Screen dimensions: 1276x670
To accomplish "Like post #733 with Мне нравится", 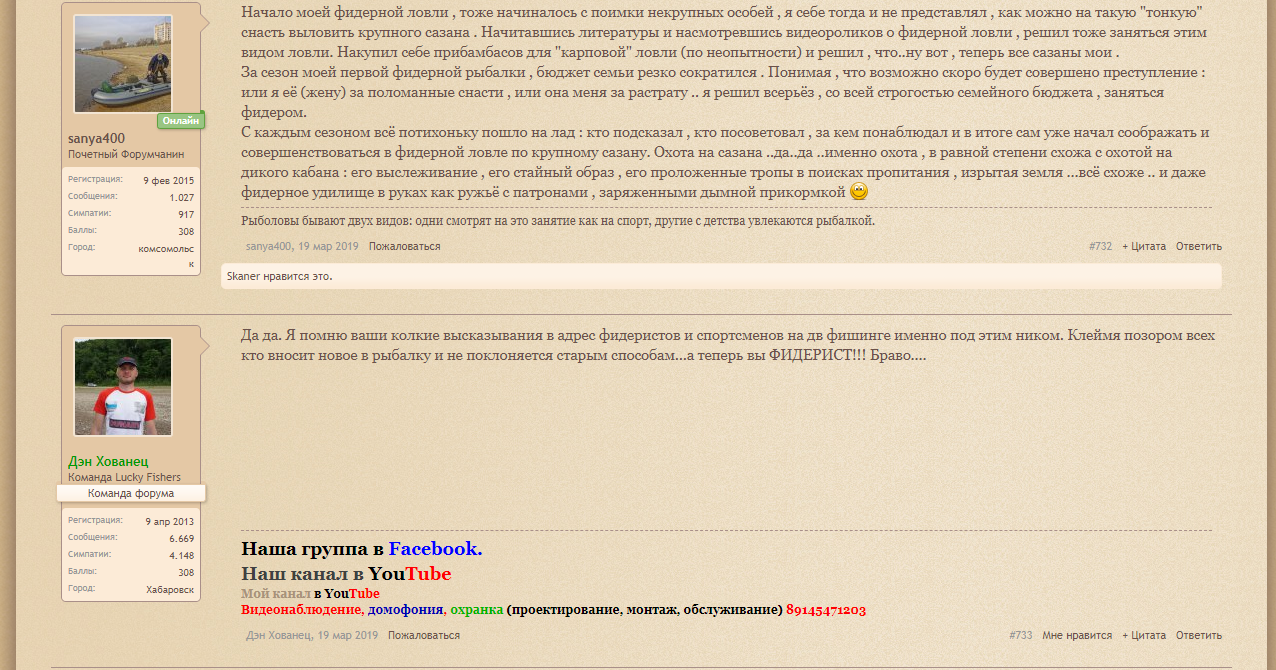I will 1076,635.
